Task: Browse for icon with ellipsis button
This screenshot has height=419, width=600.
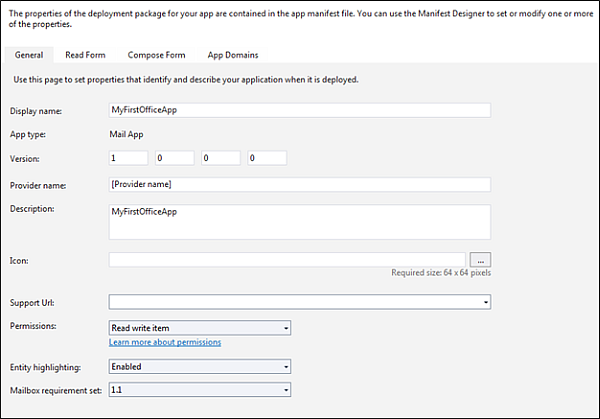Action: tap(480, 260)
